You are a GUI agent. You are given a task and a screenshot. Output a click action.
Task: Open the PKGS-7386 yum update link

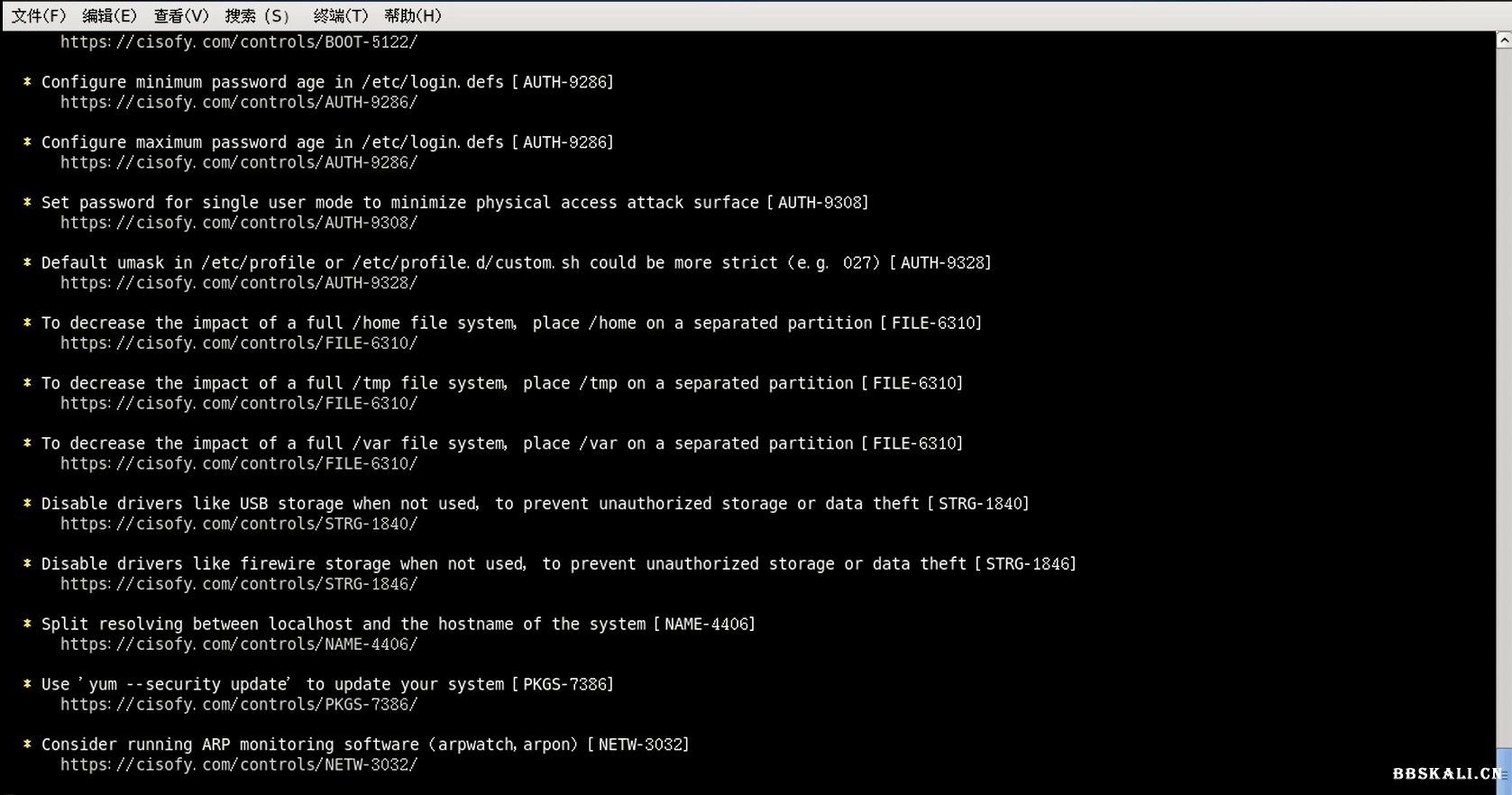pyautogui.click(x=238, y=706)
